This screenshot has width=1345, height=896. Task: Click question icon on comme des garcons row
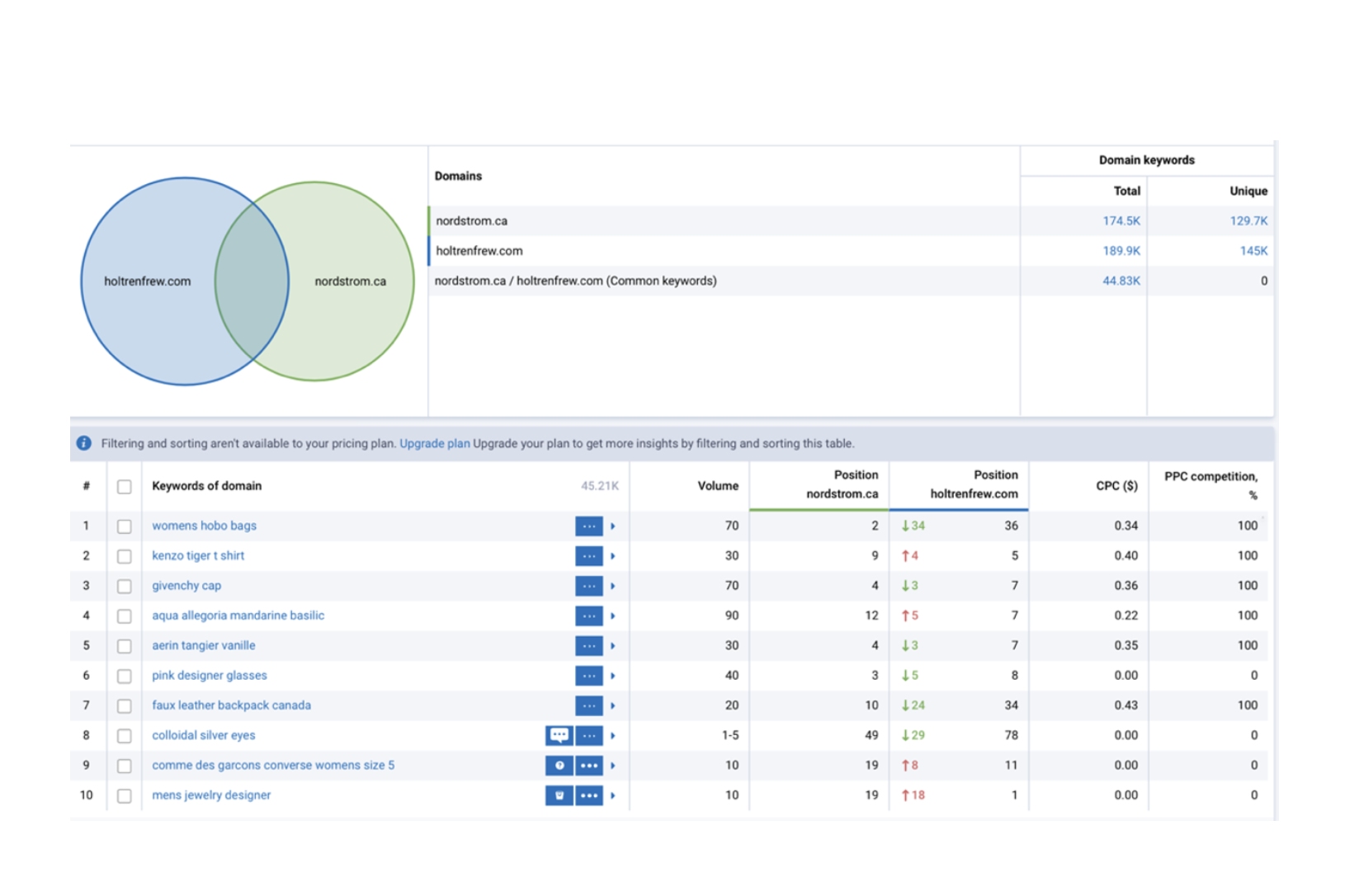559,766
